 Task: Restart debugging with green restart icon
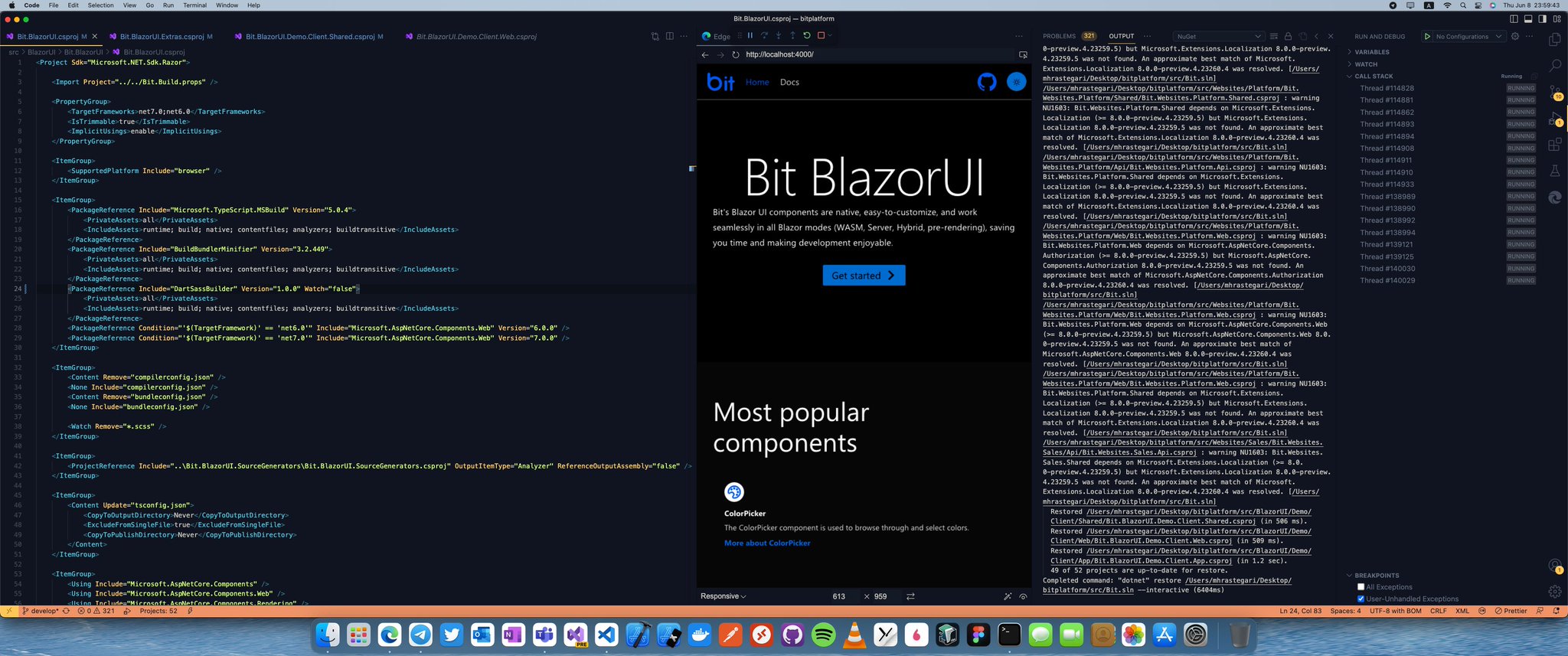click(x=807, y=35)
